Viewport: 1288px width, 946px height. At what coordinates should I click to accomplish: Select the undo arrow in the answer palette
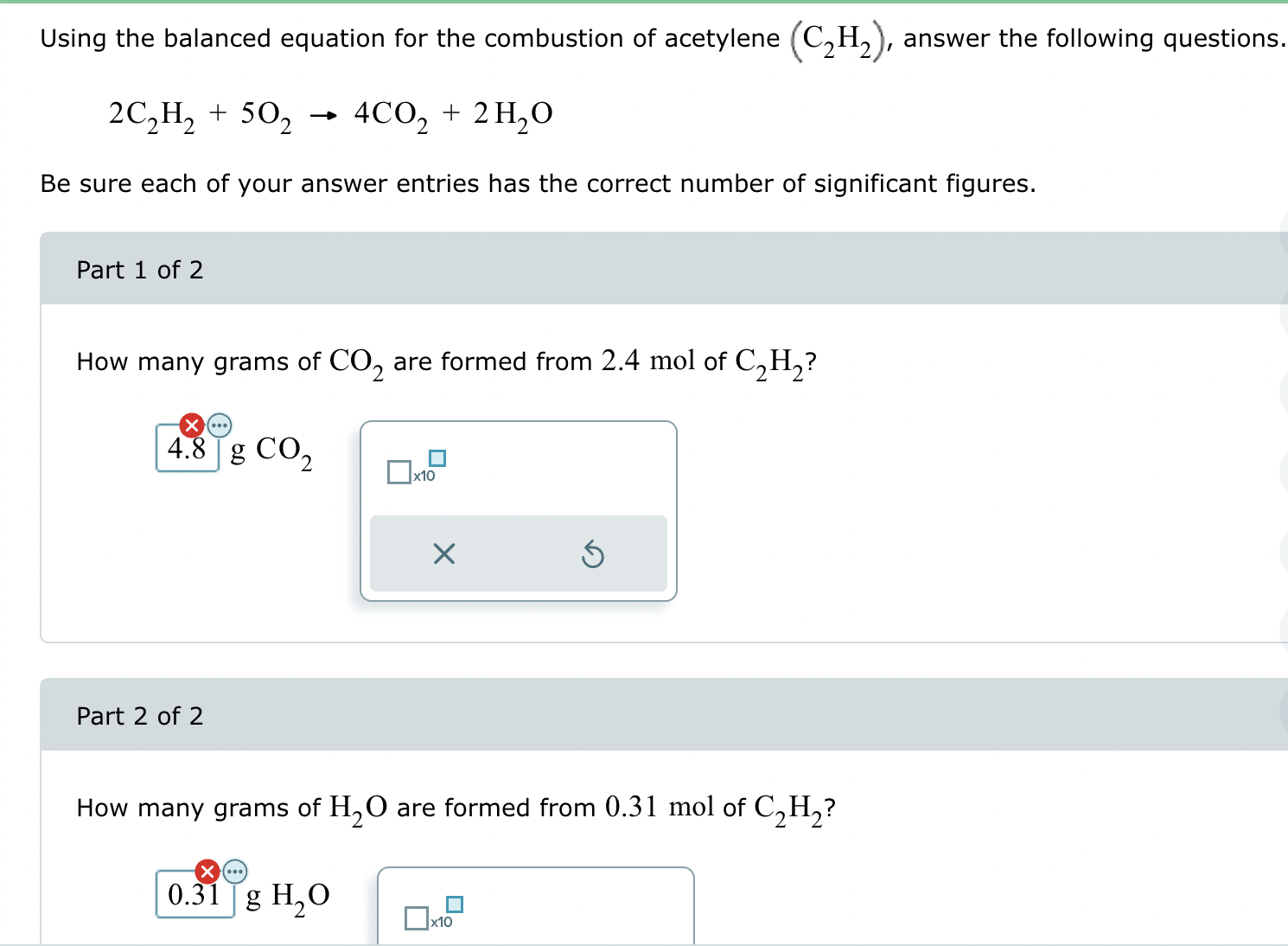[x=593, y=554]
